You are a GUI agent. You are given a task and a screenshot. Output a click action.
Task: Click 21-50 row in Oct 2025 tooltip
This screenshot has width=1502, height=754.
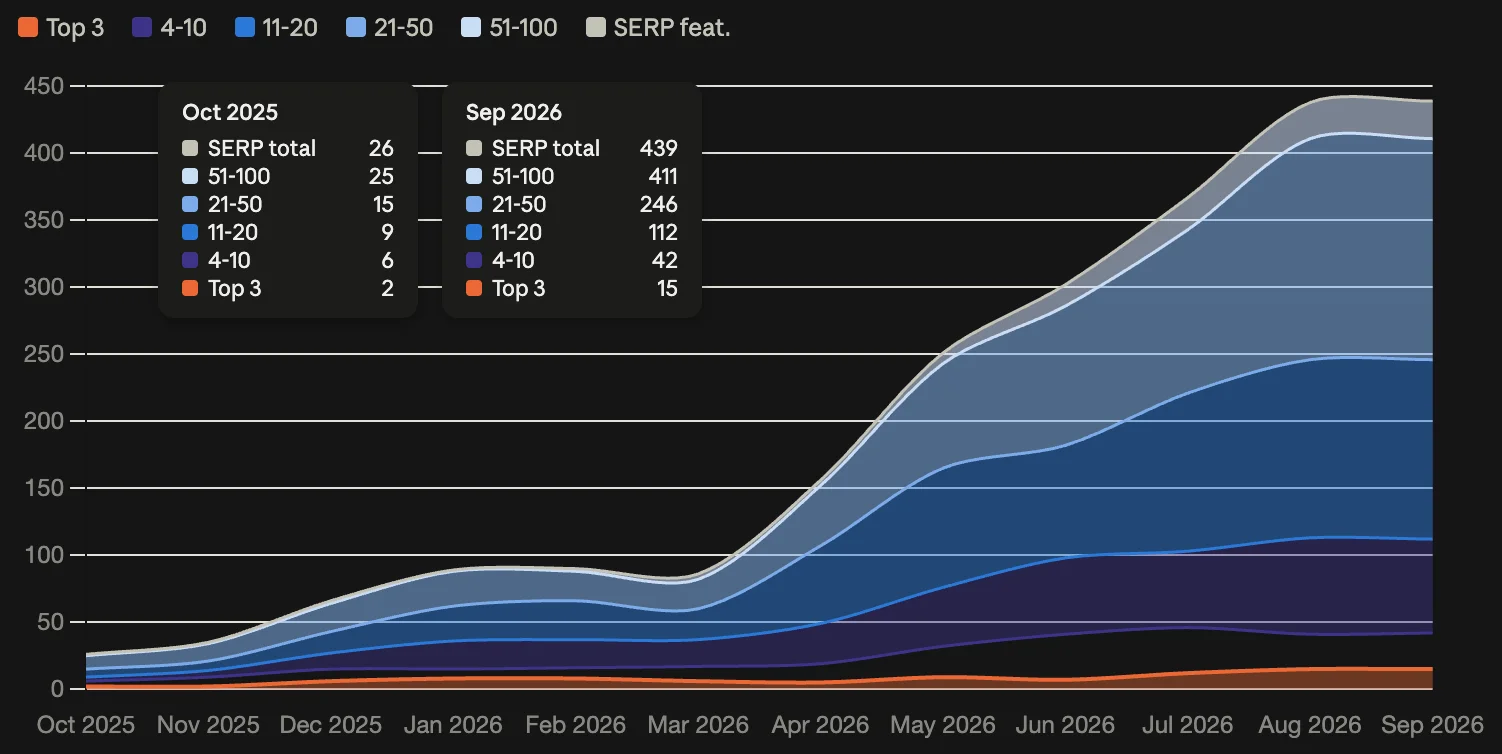288,204
